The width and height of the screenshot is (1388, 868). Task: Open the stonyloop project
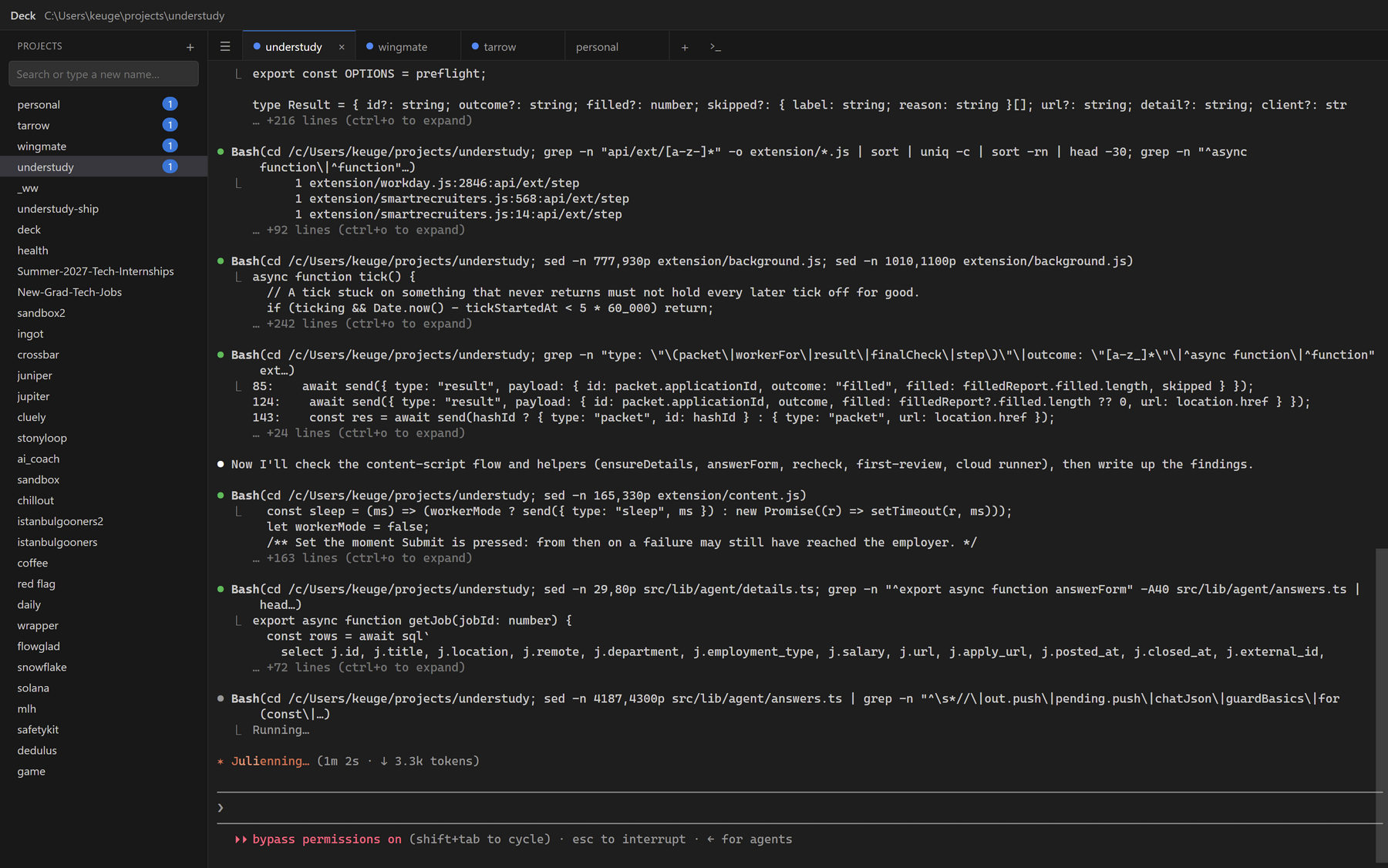pos(103,437)
